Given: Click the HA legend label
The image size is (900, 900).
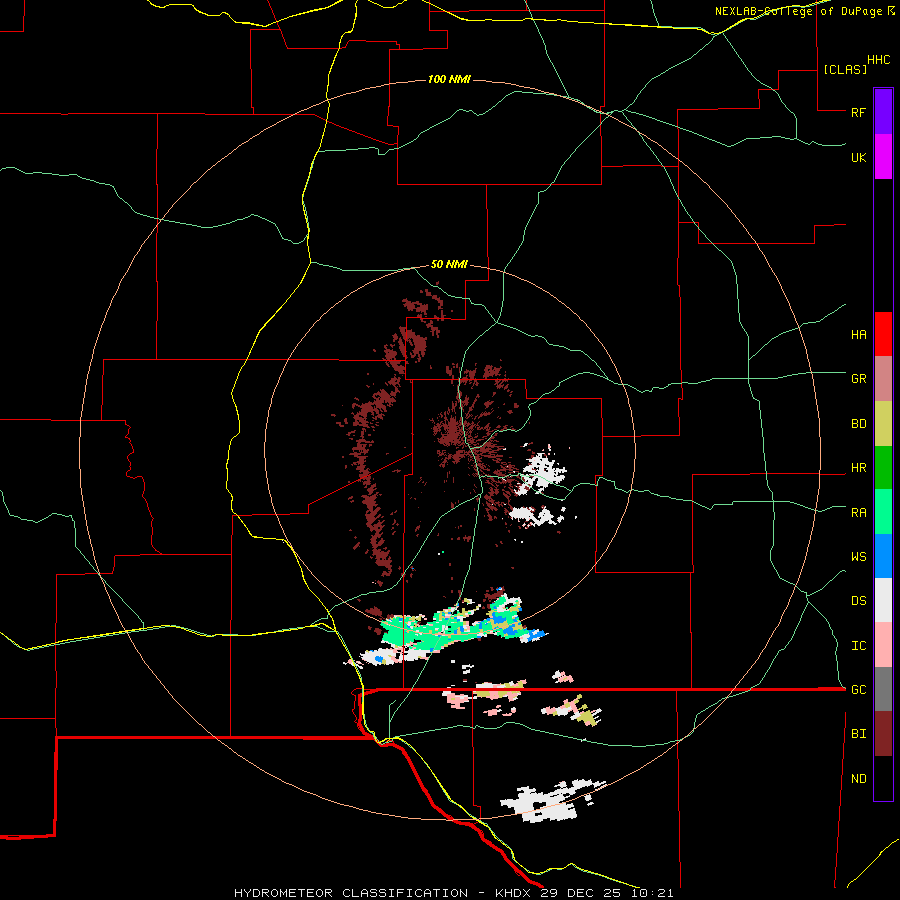Looking at the screenshot, I should (858, 335).
